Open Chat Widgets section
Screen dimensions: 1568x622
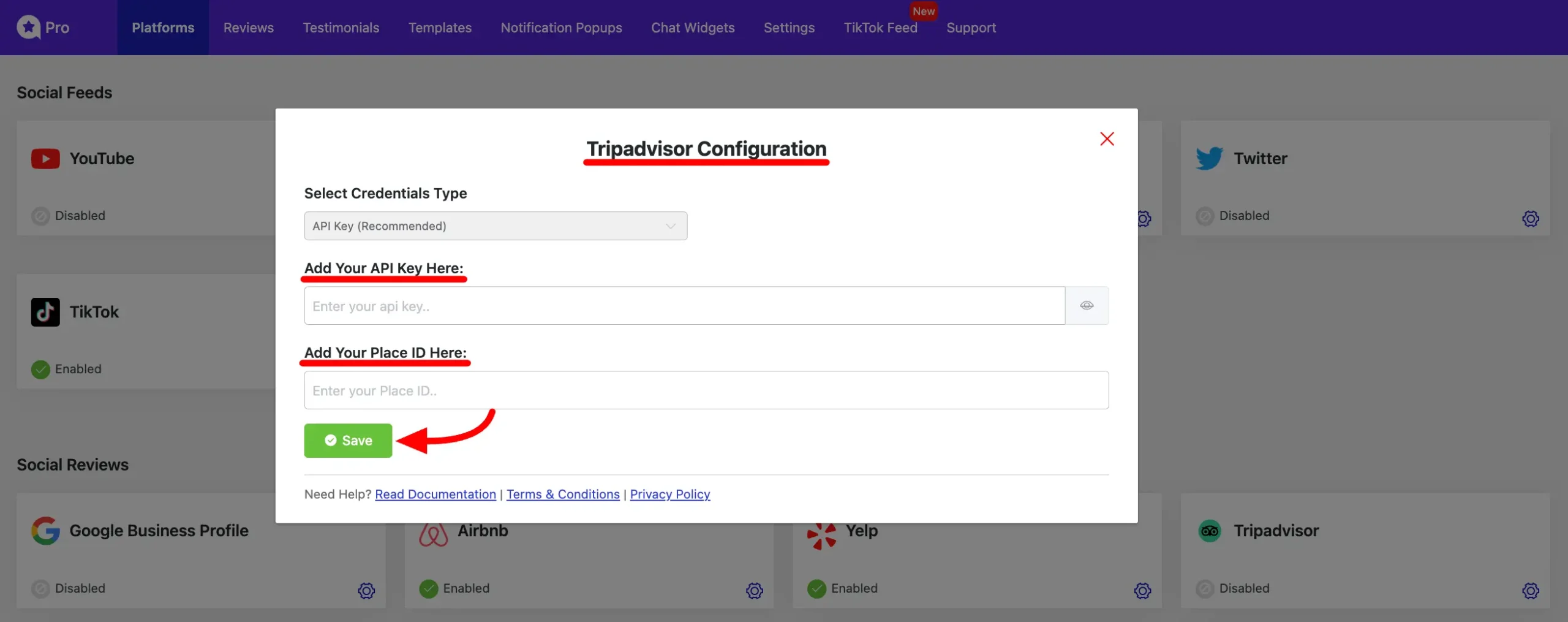[693, 28]
